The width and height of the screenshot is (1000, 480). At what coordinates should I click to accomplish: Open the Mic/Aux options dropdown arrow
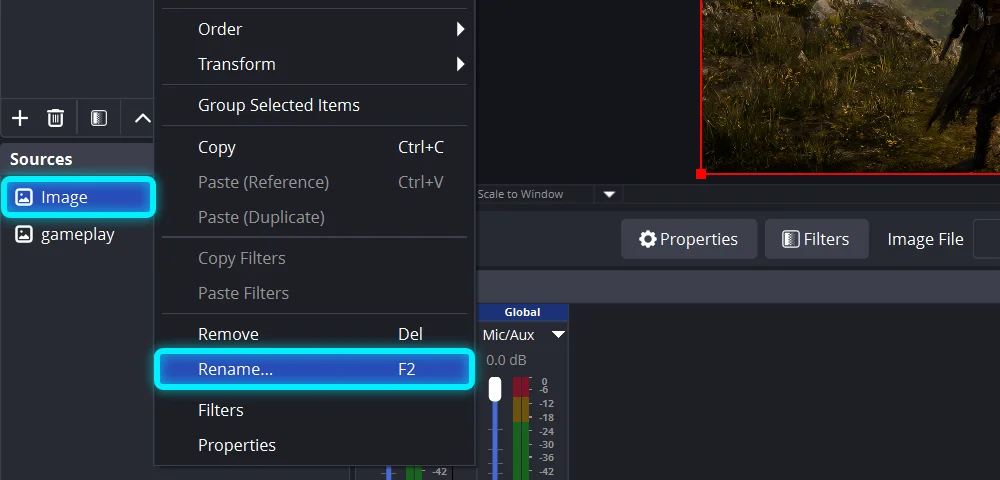tap(559, 335)
